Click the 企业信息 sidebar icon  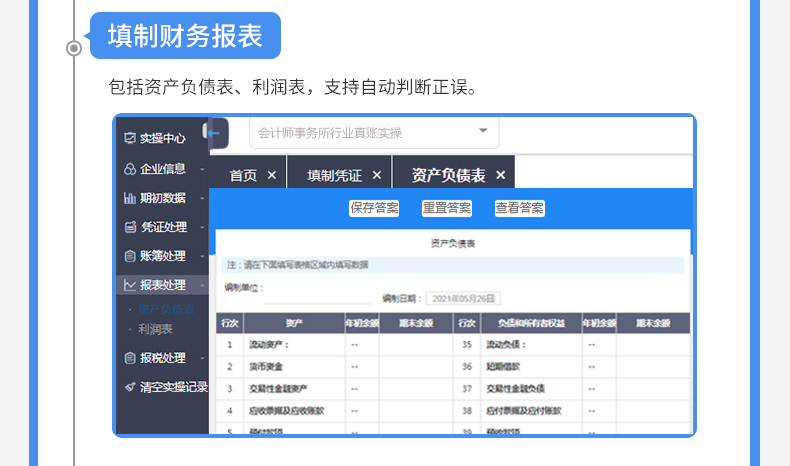tap(129, 168)
